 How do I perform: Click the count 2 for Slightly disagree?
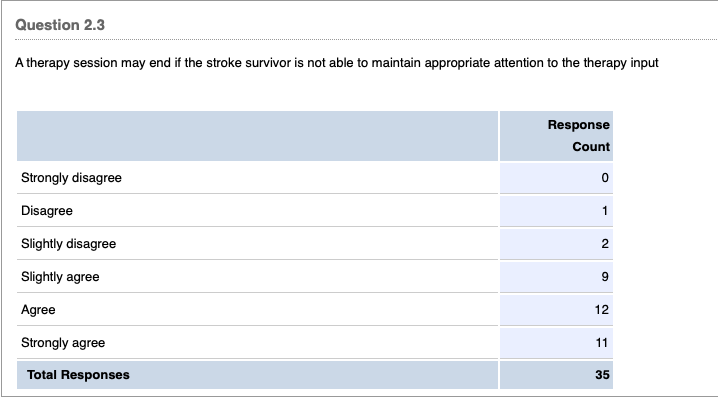point(605,244)
